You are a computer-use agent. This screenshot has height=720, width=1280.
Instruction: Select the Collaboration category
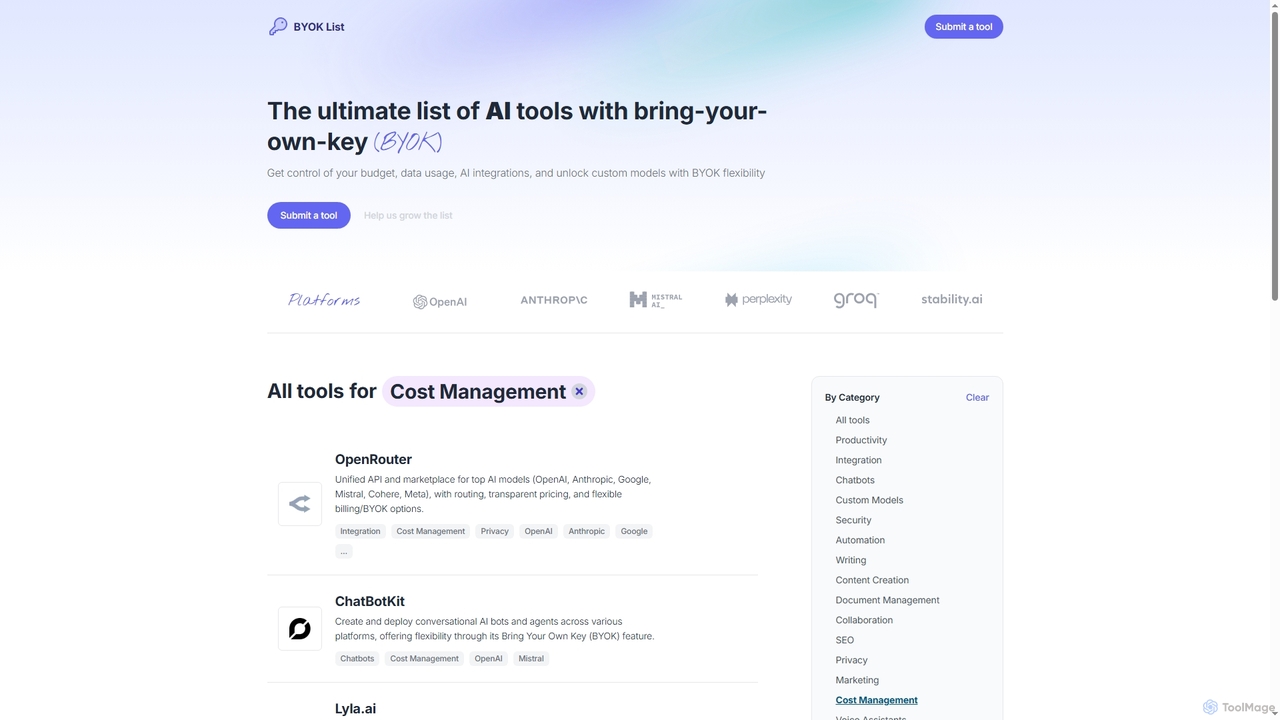point(864,620)
